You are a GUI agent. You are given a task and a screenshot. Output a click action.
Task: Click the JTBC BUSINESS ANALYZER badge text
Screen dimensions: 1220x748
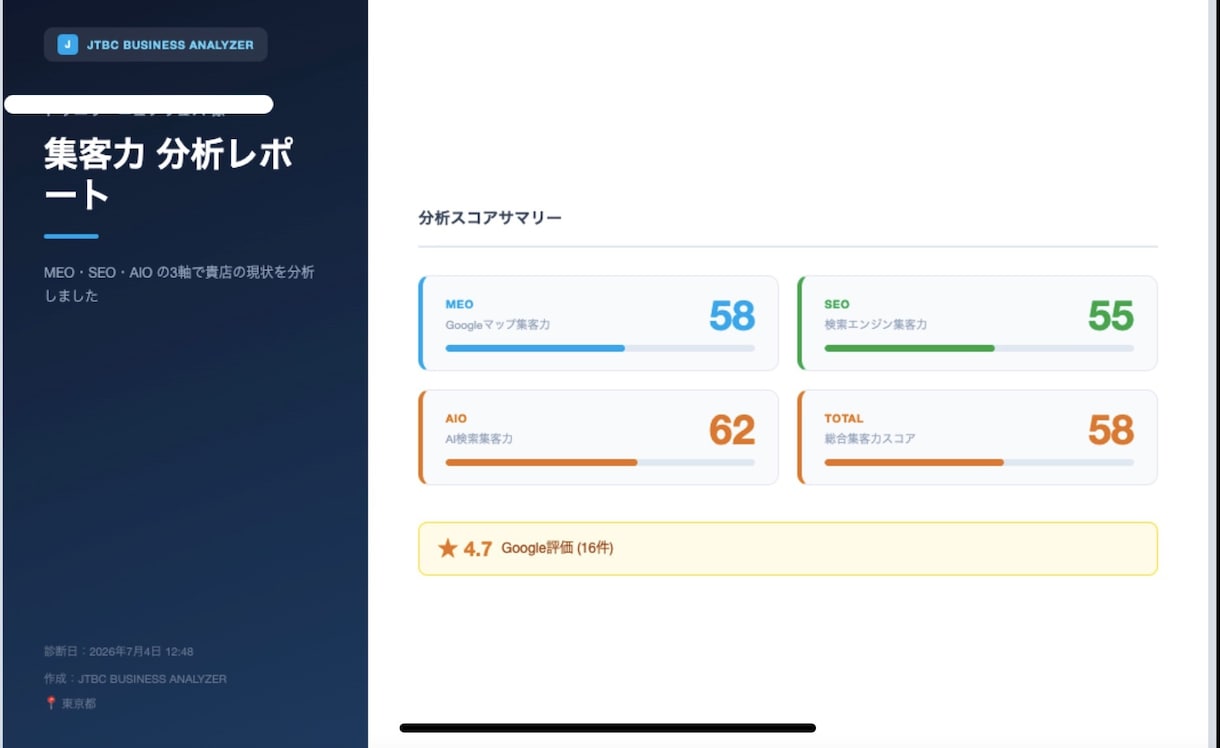tap(170, 45)
